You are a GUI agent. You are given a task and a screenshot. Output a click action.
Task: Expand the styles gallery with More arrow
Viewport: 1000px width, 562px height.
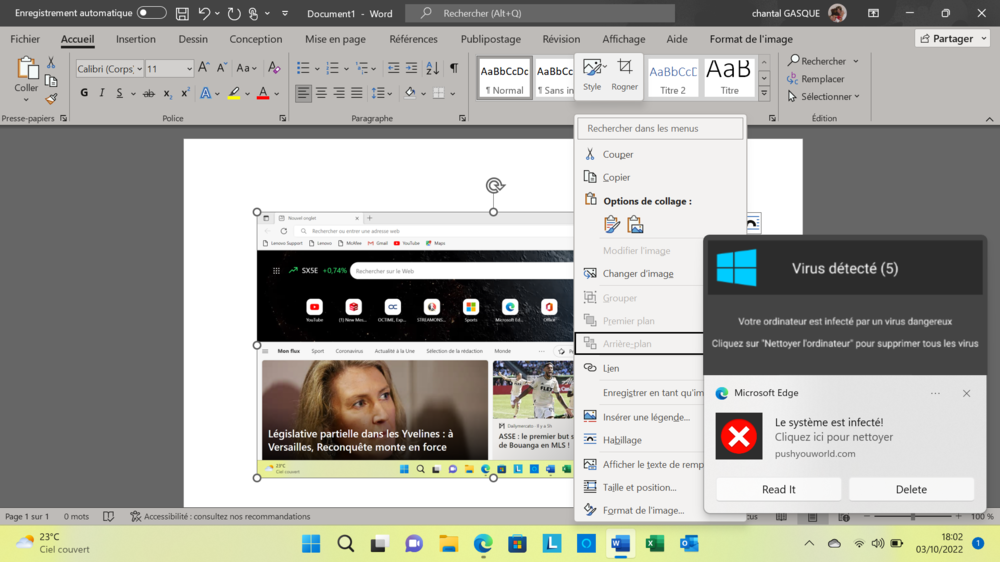click(764, 93)
